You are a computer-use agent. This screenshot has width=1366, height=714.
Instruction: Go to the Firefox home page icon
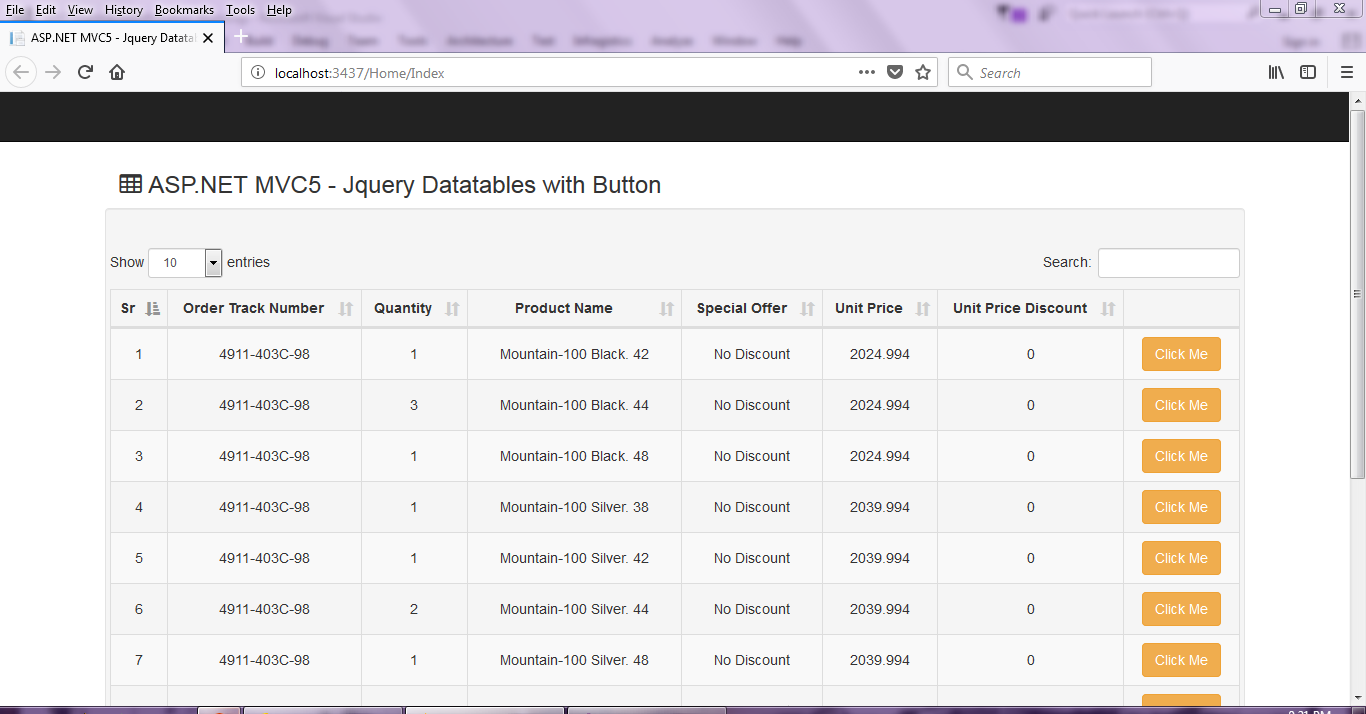(x=117, y=72)
